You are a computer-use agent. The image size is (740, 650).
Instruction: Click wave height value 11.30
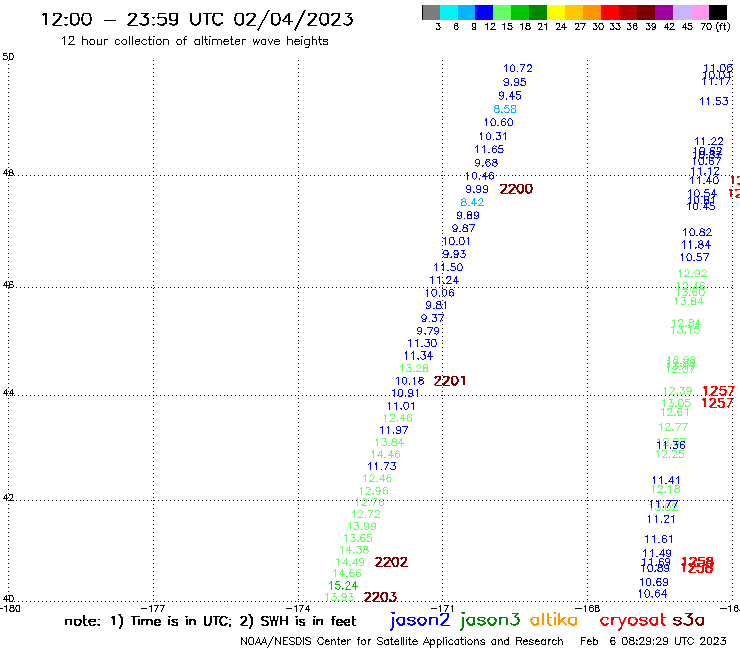[422, 344]
